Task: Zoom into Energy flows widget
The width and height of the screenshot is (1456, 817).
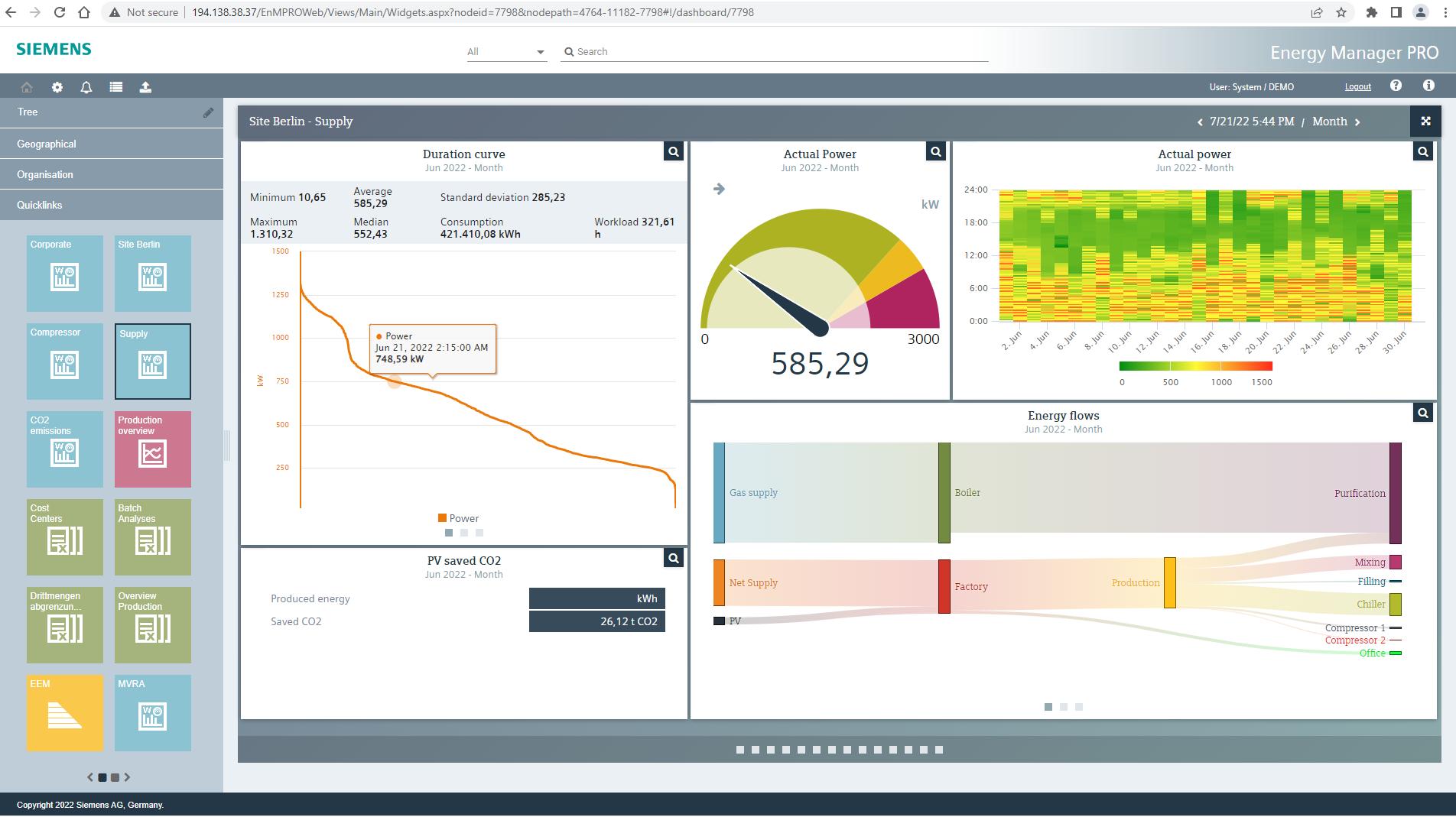Action: coord(1422,413)
